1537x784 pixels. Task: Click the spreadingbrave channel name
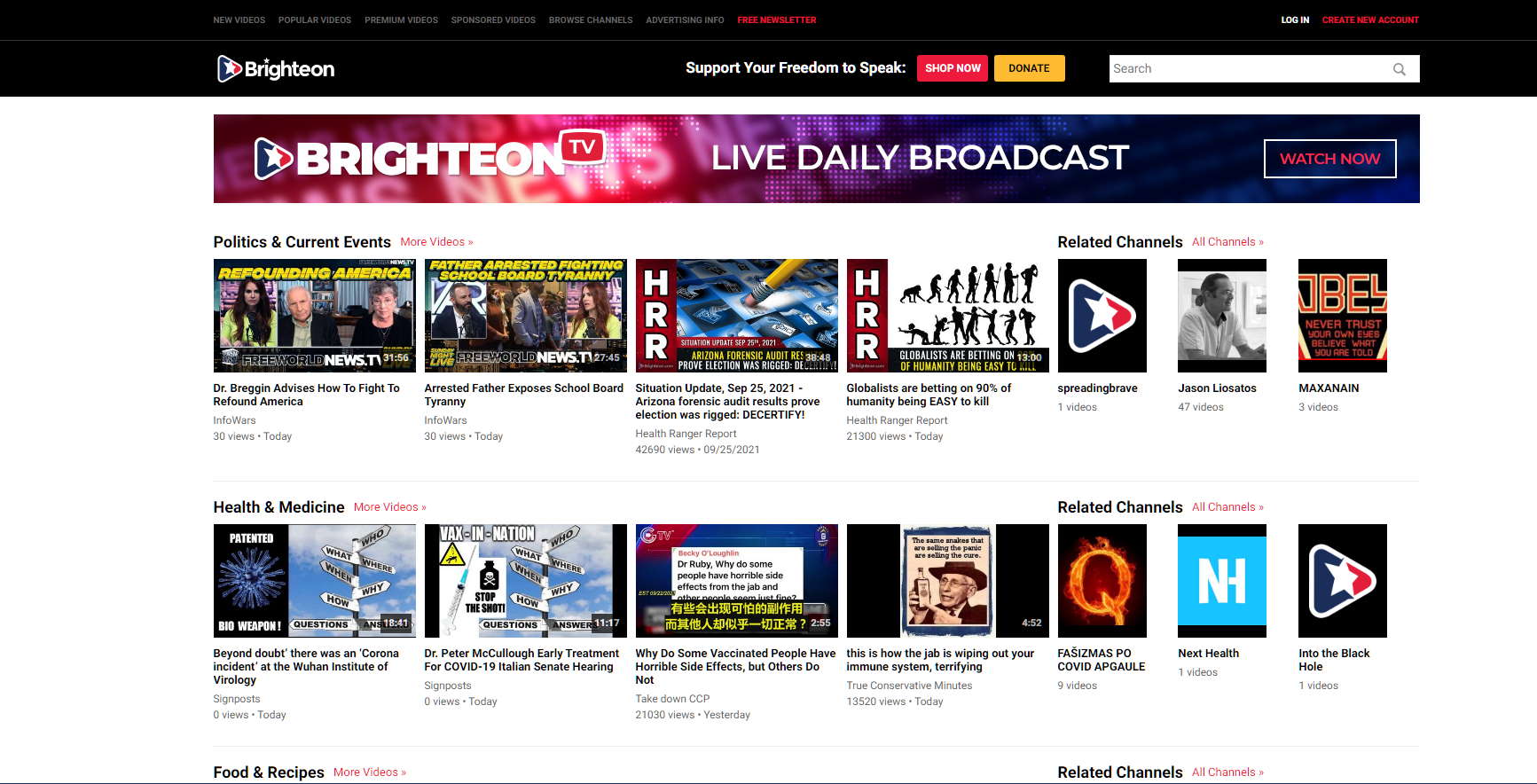pyautogui.click(x=1097, y=388)
